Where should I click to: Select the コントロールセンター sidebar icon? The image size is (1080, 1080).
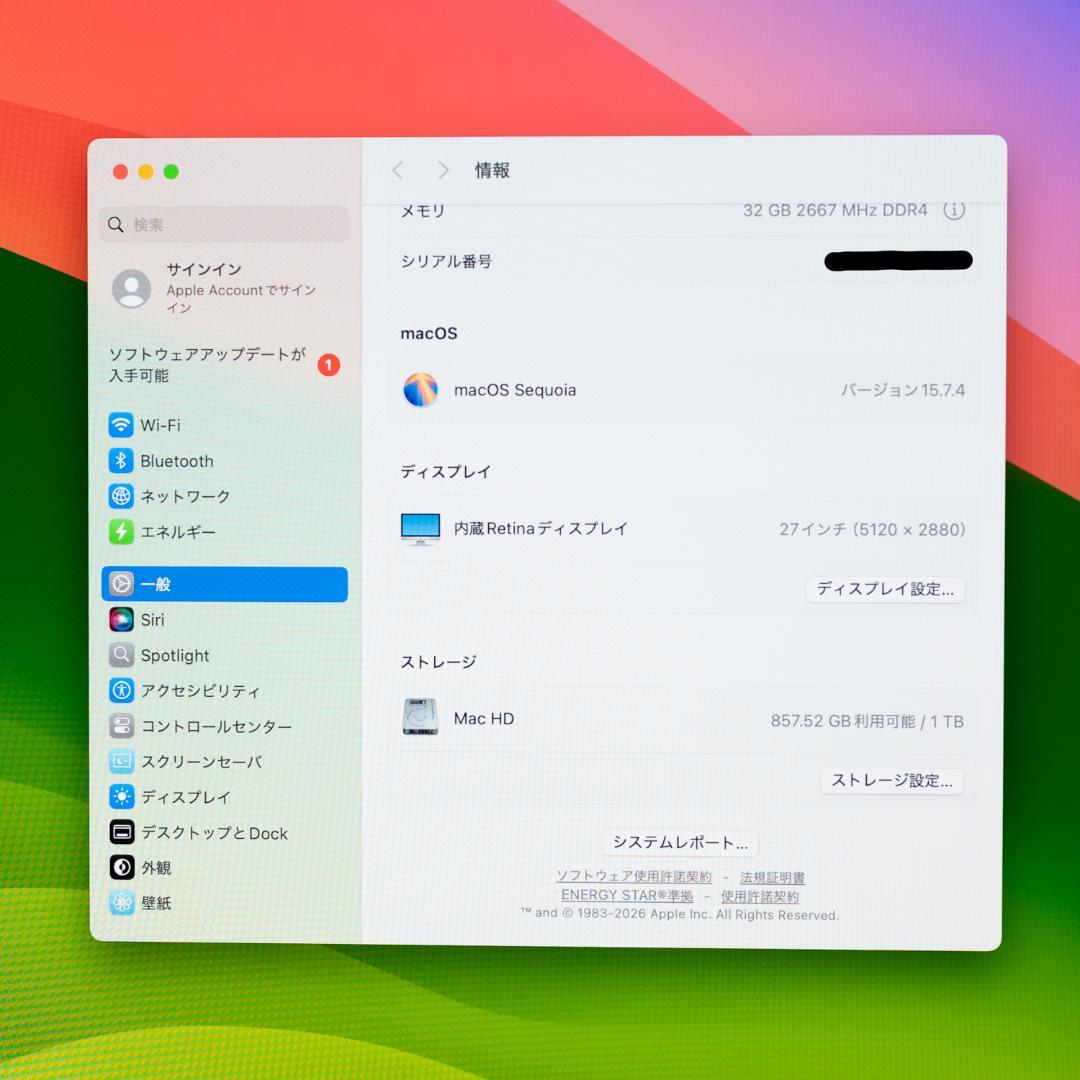click(121, 726)
